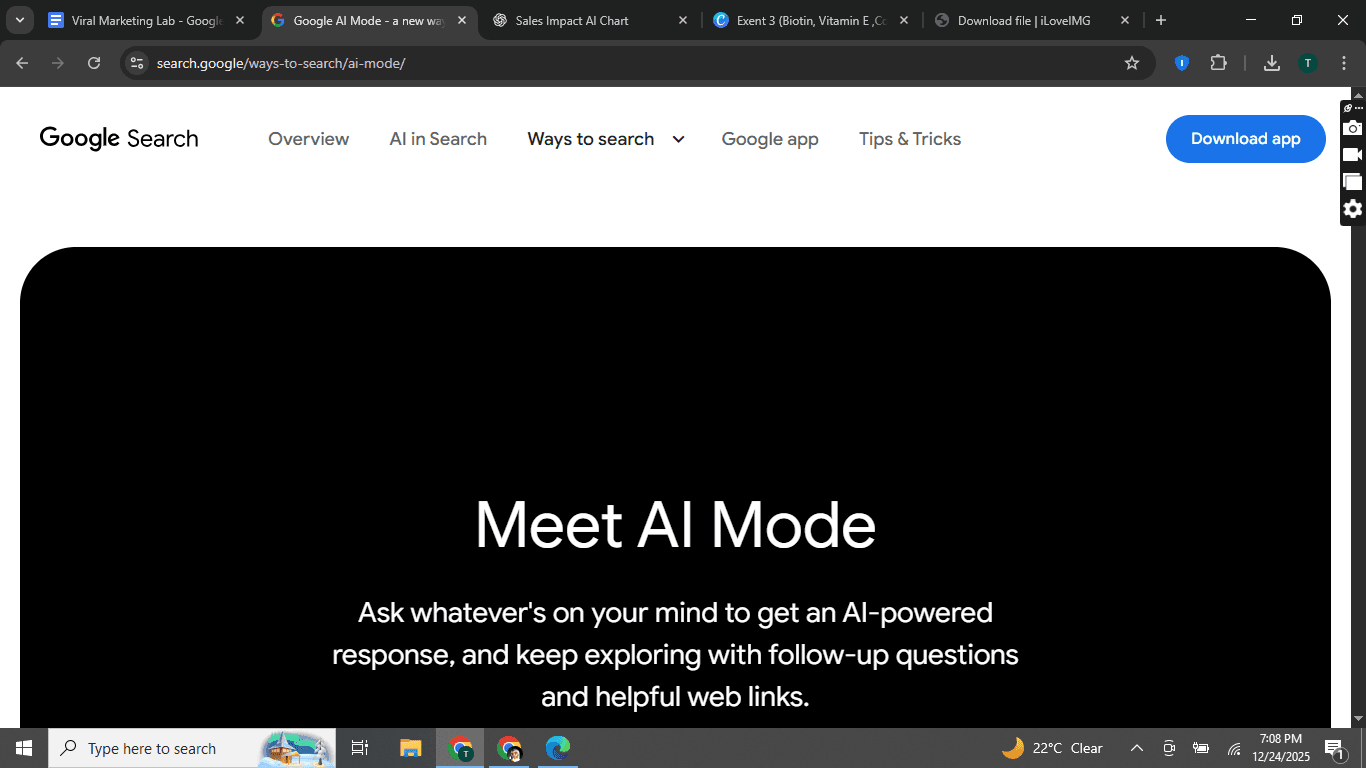Screen dimensions: 1366x768
Task: Open the weather 22°C Clear widget
Action: pos(1052,748)
